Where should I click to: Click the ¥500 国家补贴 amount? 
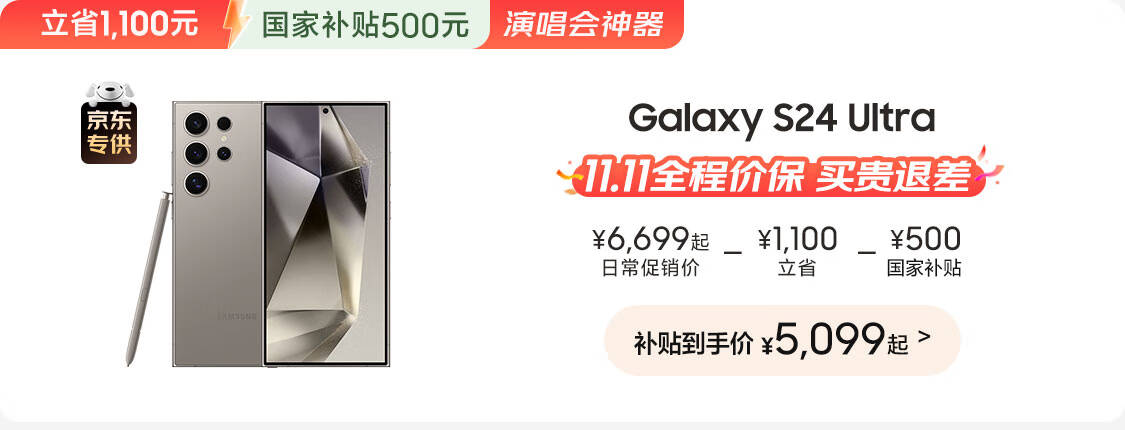pos(924,251)
